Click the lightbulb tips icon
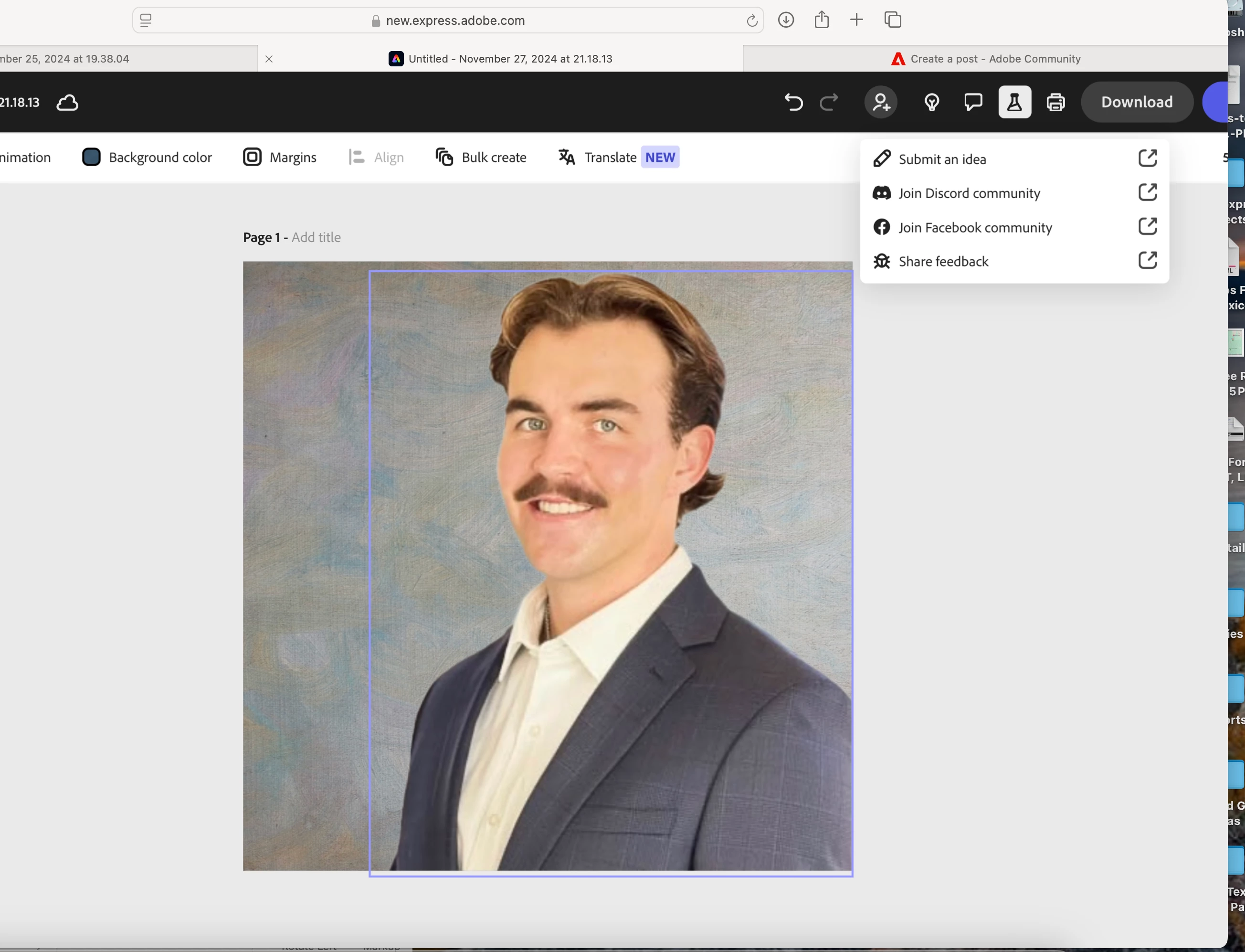The height and width of the screenshot is (952, 1245). click(932, 103)
